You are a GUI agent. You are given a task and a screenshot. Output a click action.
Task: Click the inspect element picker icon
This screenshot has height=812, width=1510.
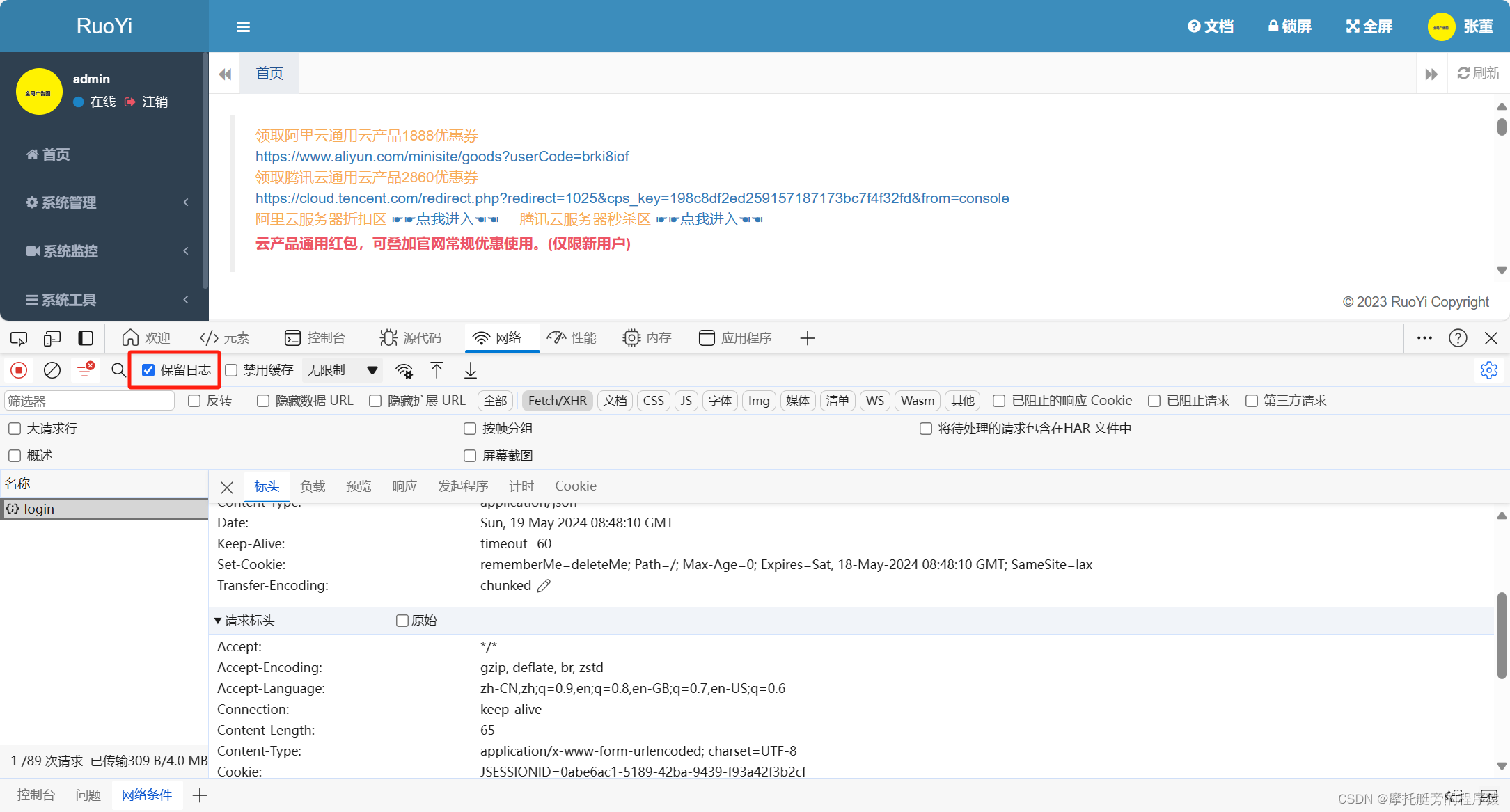click(x=19, y=338)
